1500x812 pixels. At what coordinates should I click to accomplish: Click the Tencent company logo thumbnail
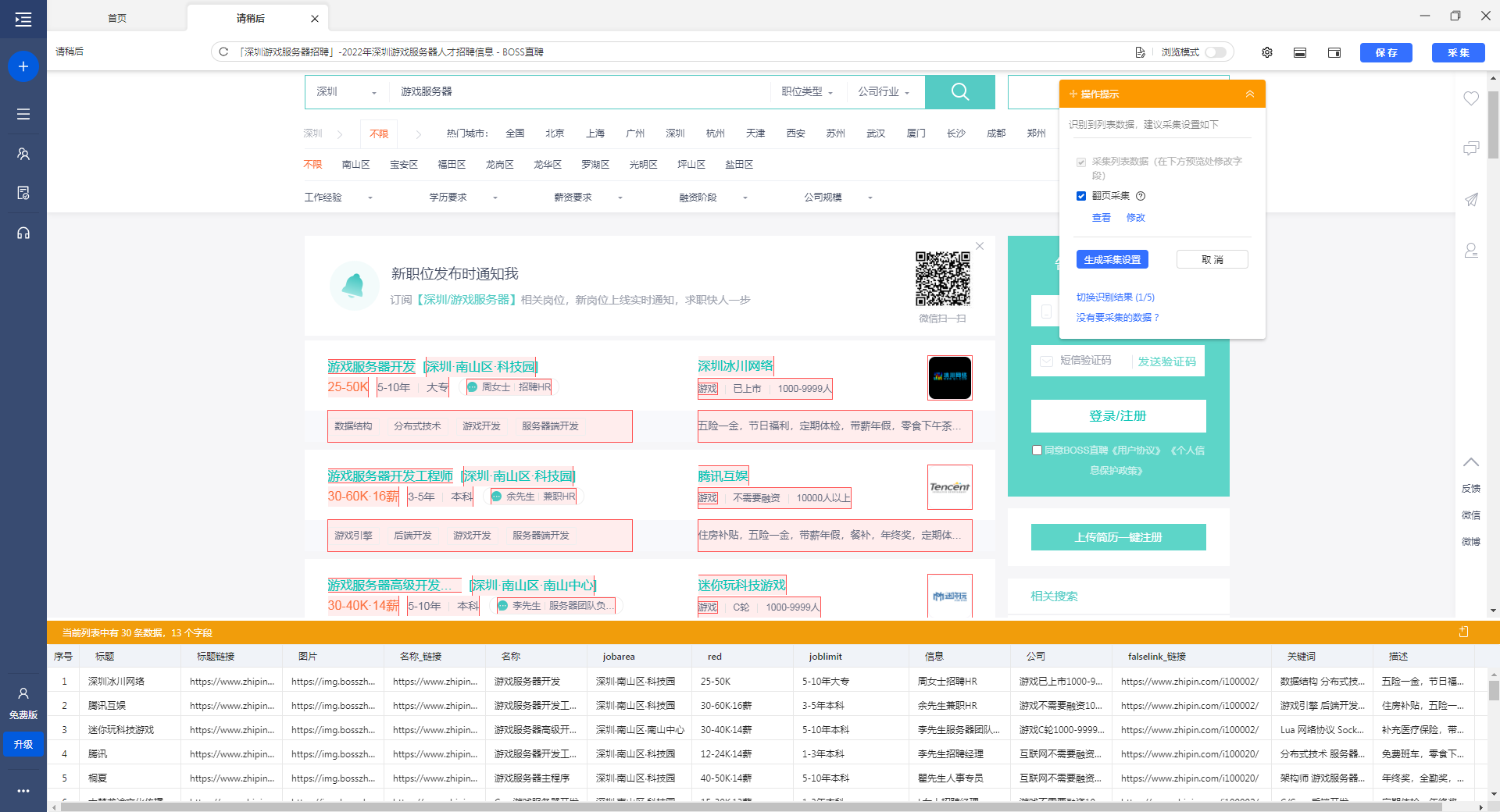(950, 487)
